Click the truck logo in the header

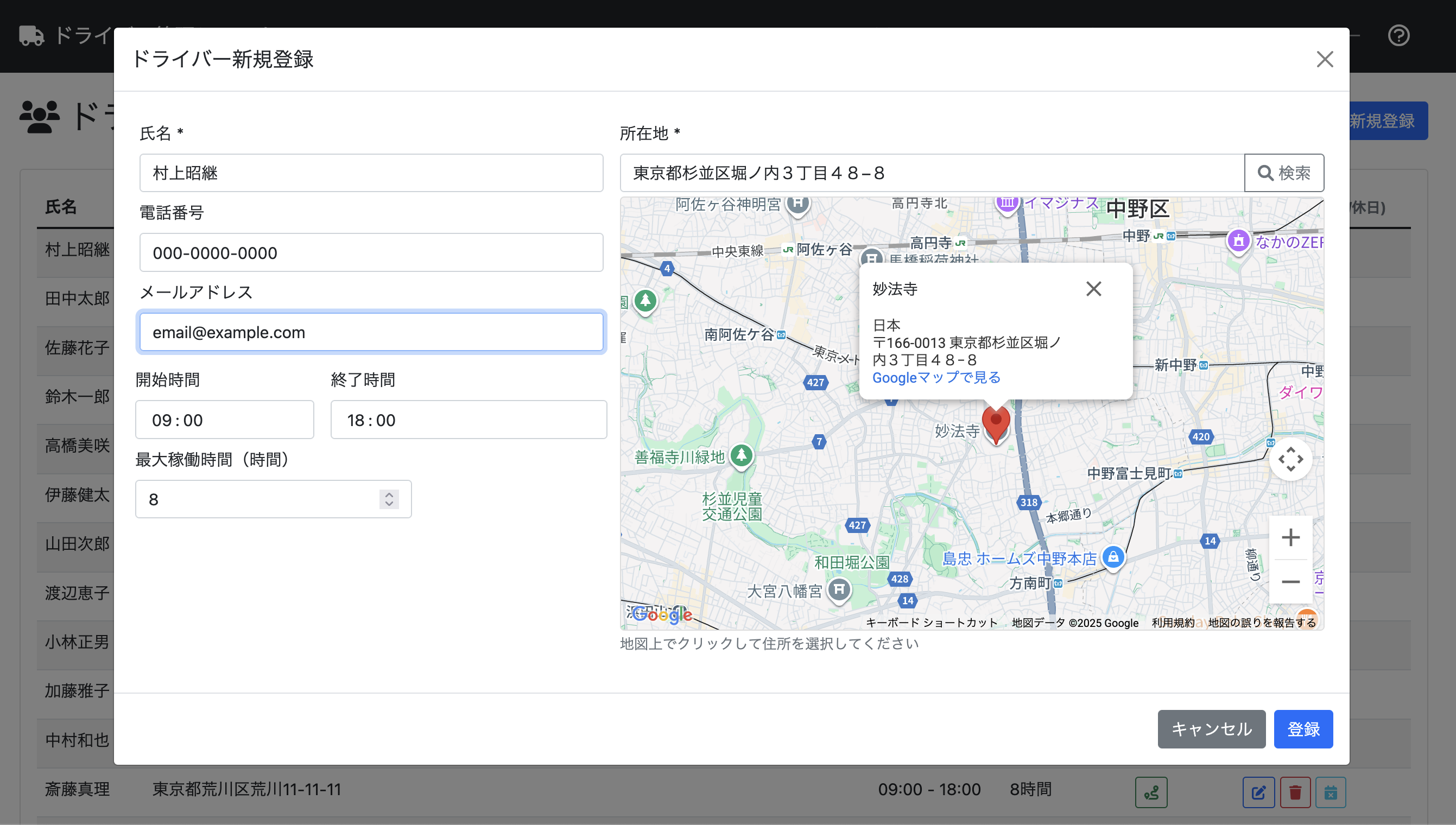click(x=31, y=36)
